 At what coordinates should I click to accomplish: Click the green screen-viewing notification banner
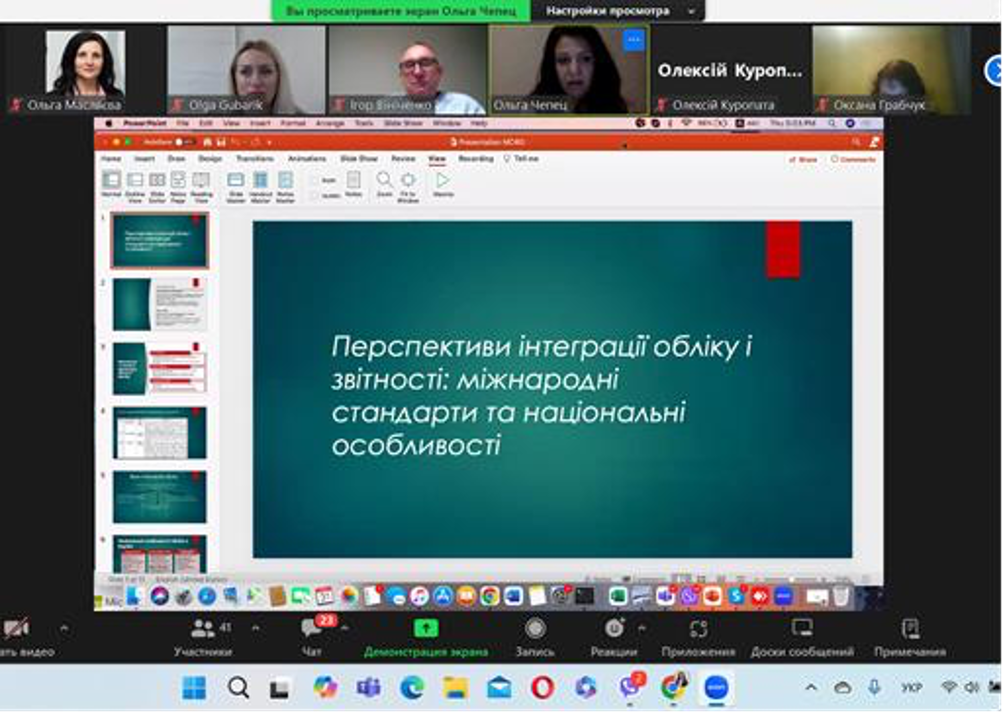pos(401,11)
